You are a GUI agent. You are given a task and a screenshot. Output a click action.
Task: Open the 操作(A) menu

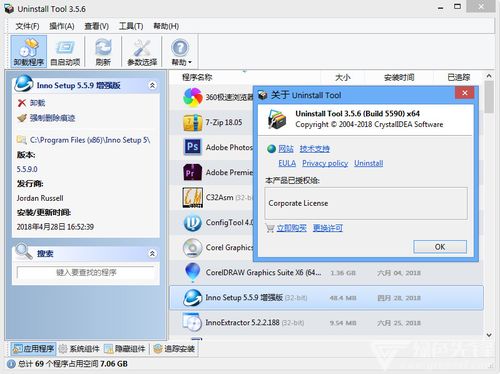pyautogui.click(x=62, y=26)
